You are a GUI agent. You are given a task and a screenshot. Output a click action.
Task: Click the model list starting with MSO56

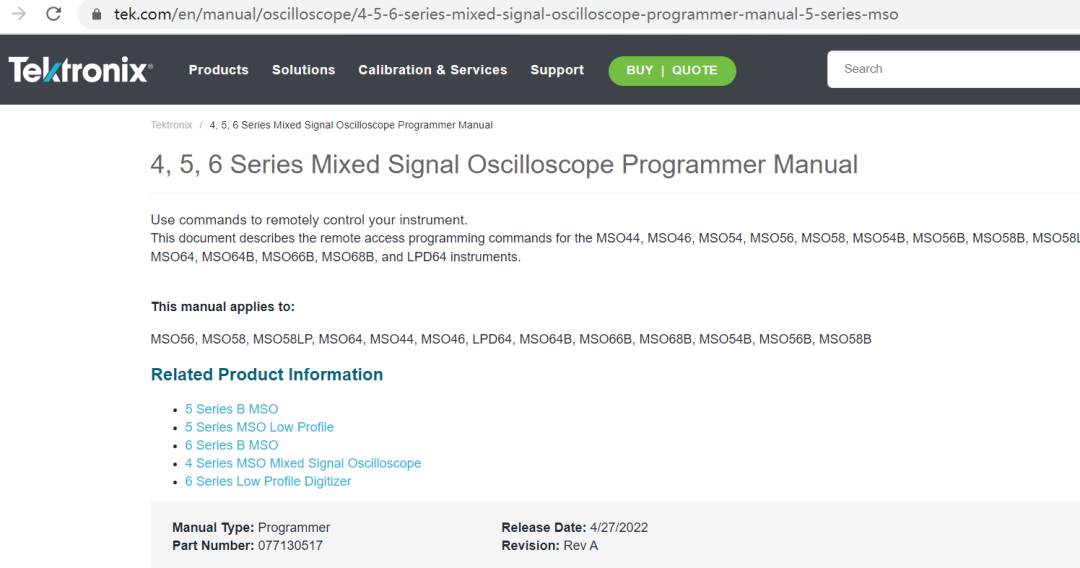pos(511,339)
